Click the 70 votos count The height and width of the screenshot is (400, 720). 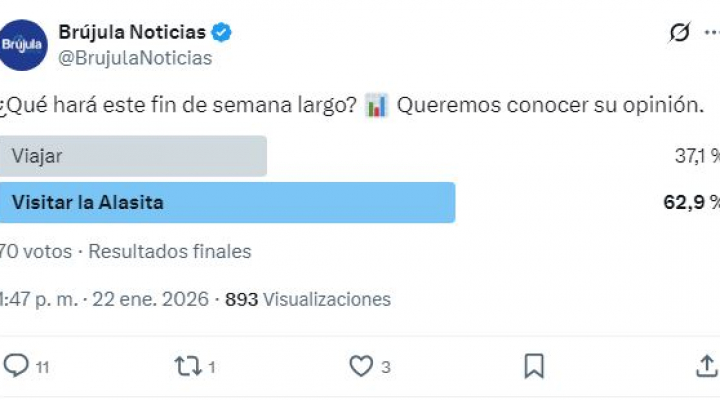[x=36, y=251]
